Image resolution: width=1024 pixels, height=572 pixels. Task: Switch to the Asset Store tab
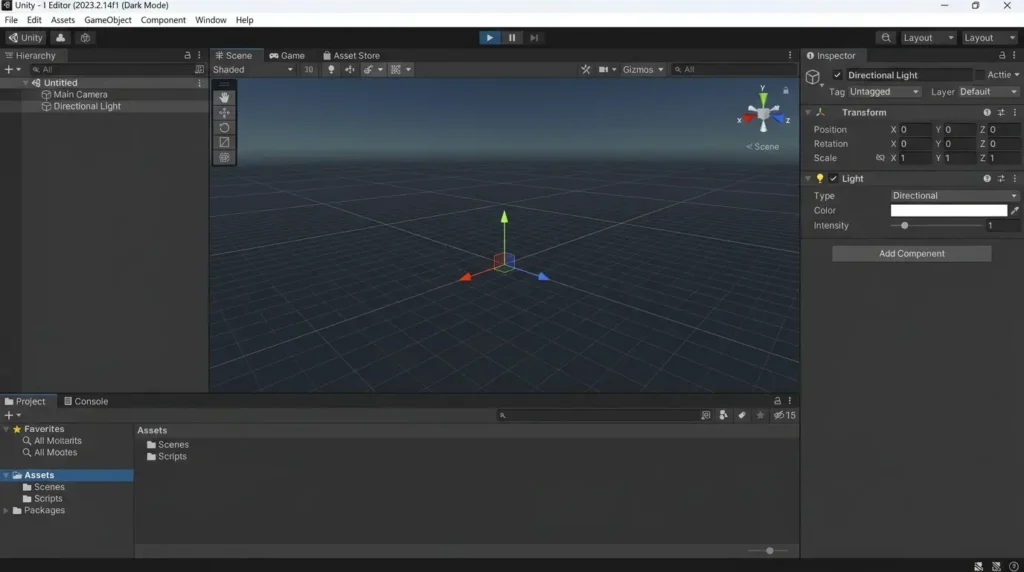pyautogui.click(x=351, y=56)
